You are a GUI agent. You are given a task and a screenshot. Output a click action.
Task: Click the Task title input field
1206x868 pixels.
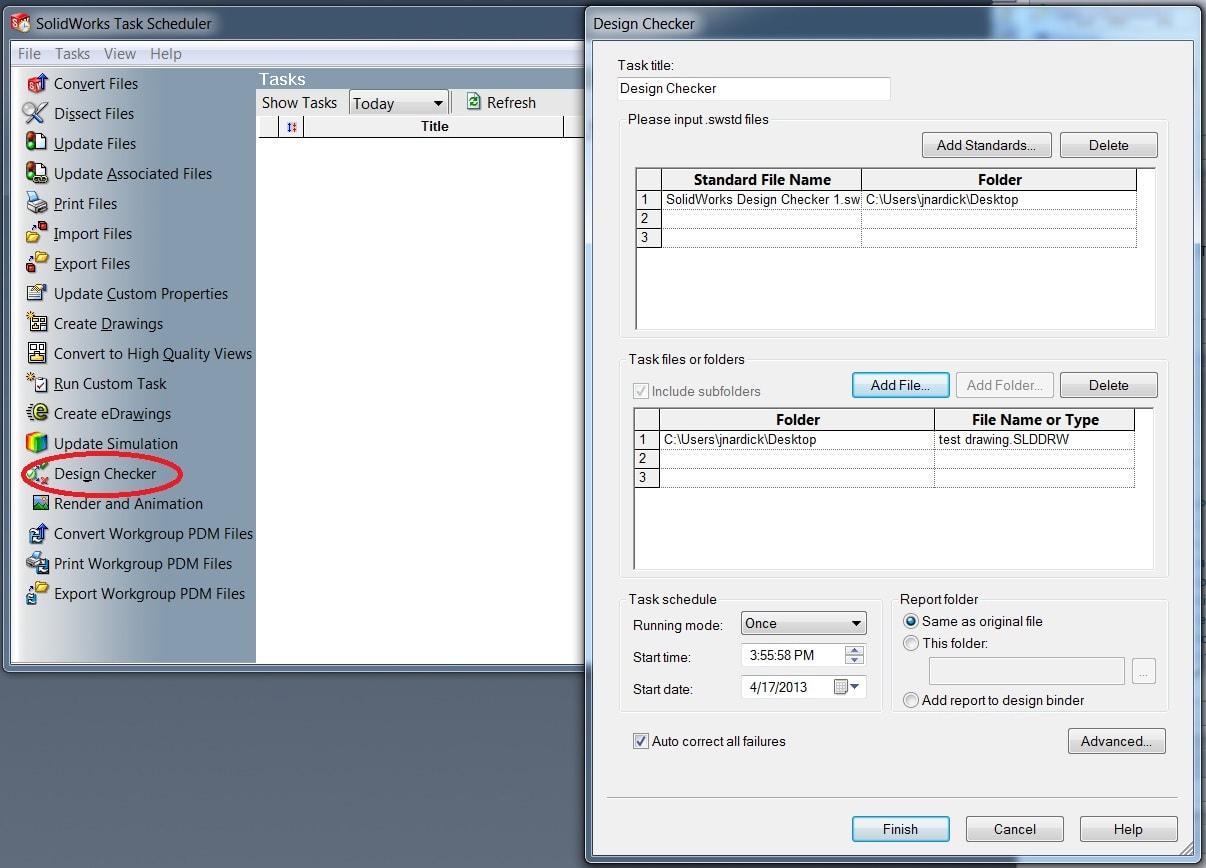point(753,89)
